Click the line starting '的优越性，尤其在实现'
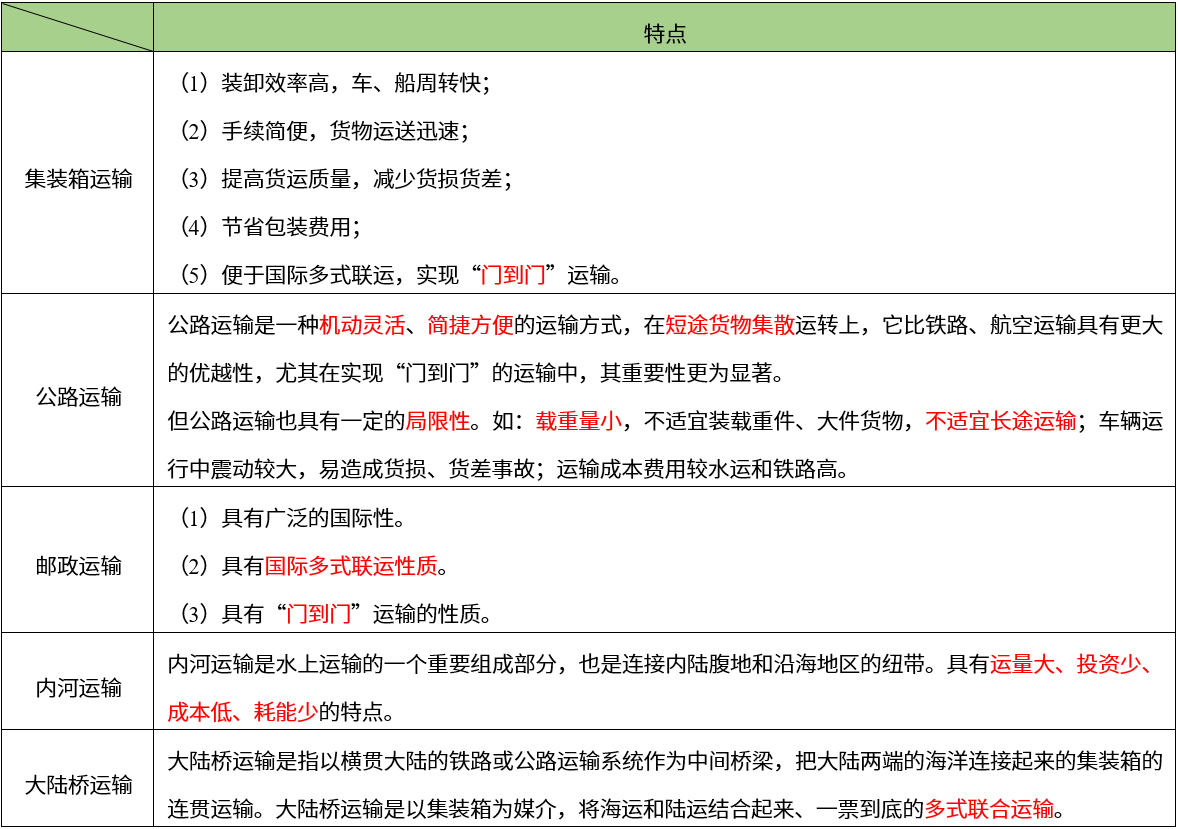The width and height of the screenshot is (1178, 829). click(476, 373)
